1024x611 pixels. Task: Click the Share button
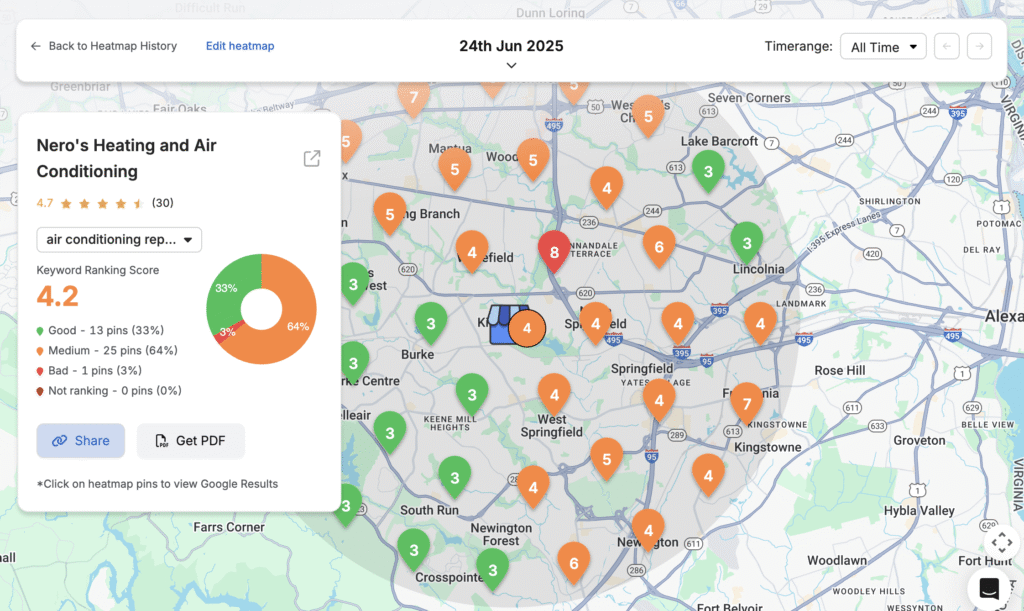coord(80,441)
